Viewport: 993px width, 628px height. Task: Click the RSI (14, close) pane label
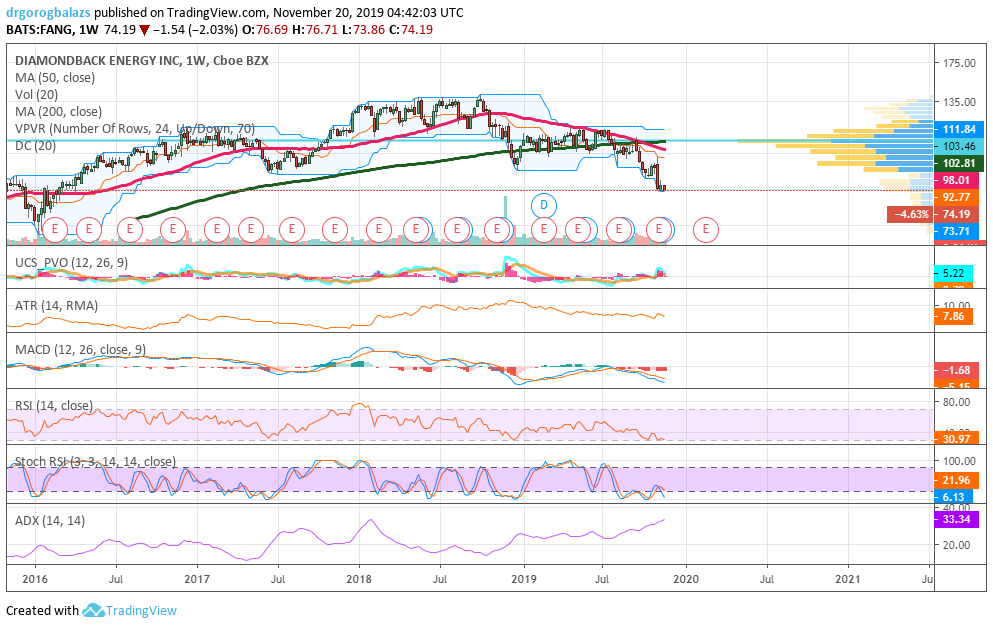pos(54,405)
